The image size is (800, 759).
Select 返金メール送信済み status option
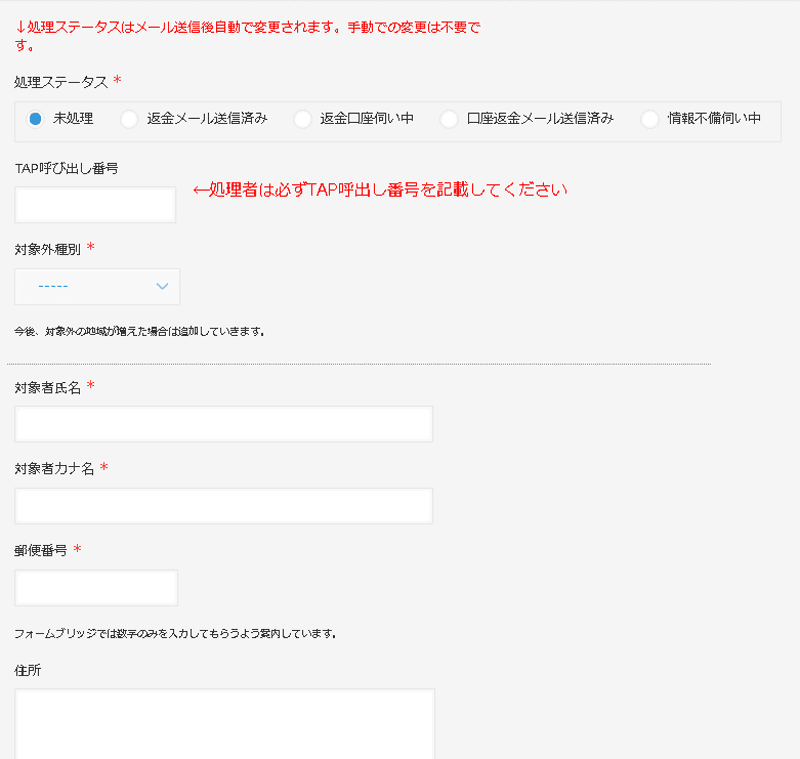[129, 119]
